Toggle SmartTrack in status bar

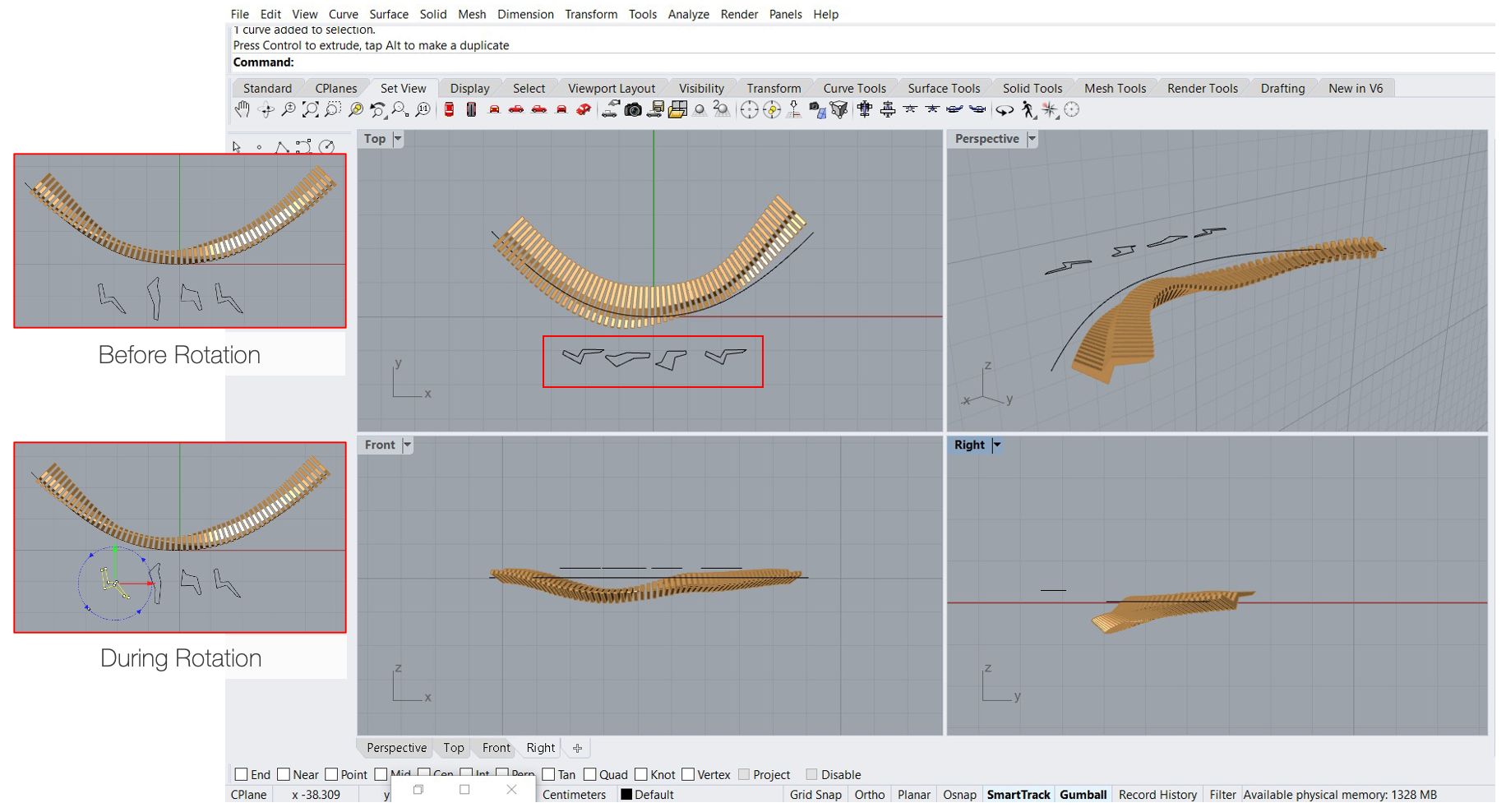[x=1019, y=795]
